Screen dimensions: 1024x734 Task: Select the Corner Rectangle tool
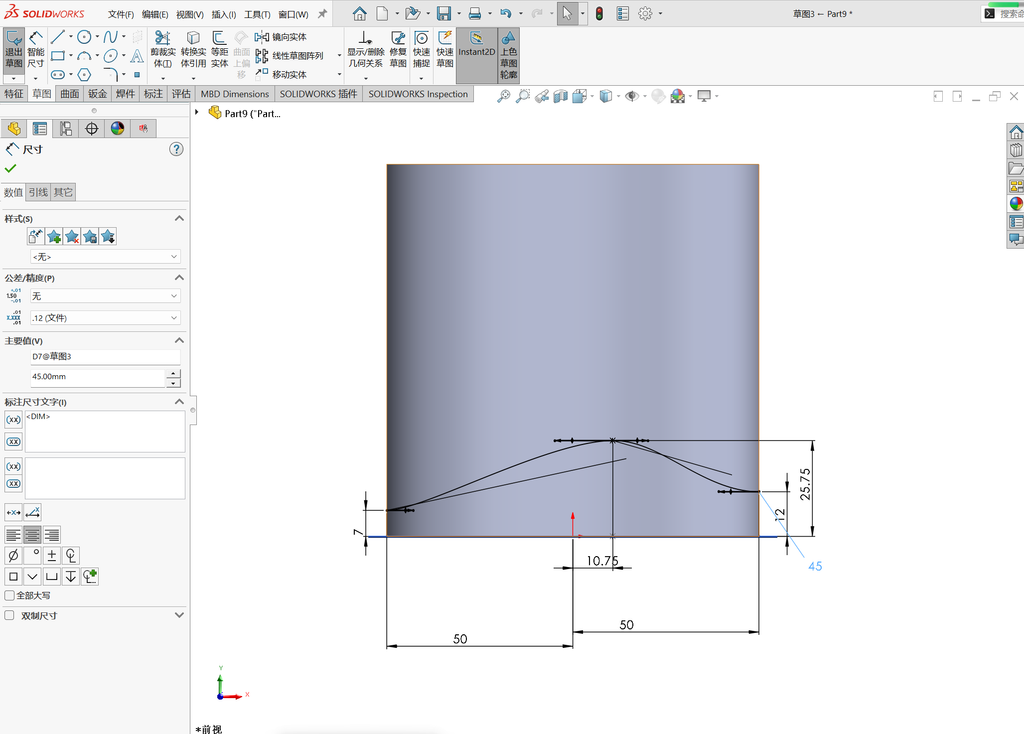pyautogui.click(x=57, y=56)
